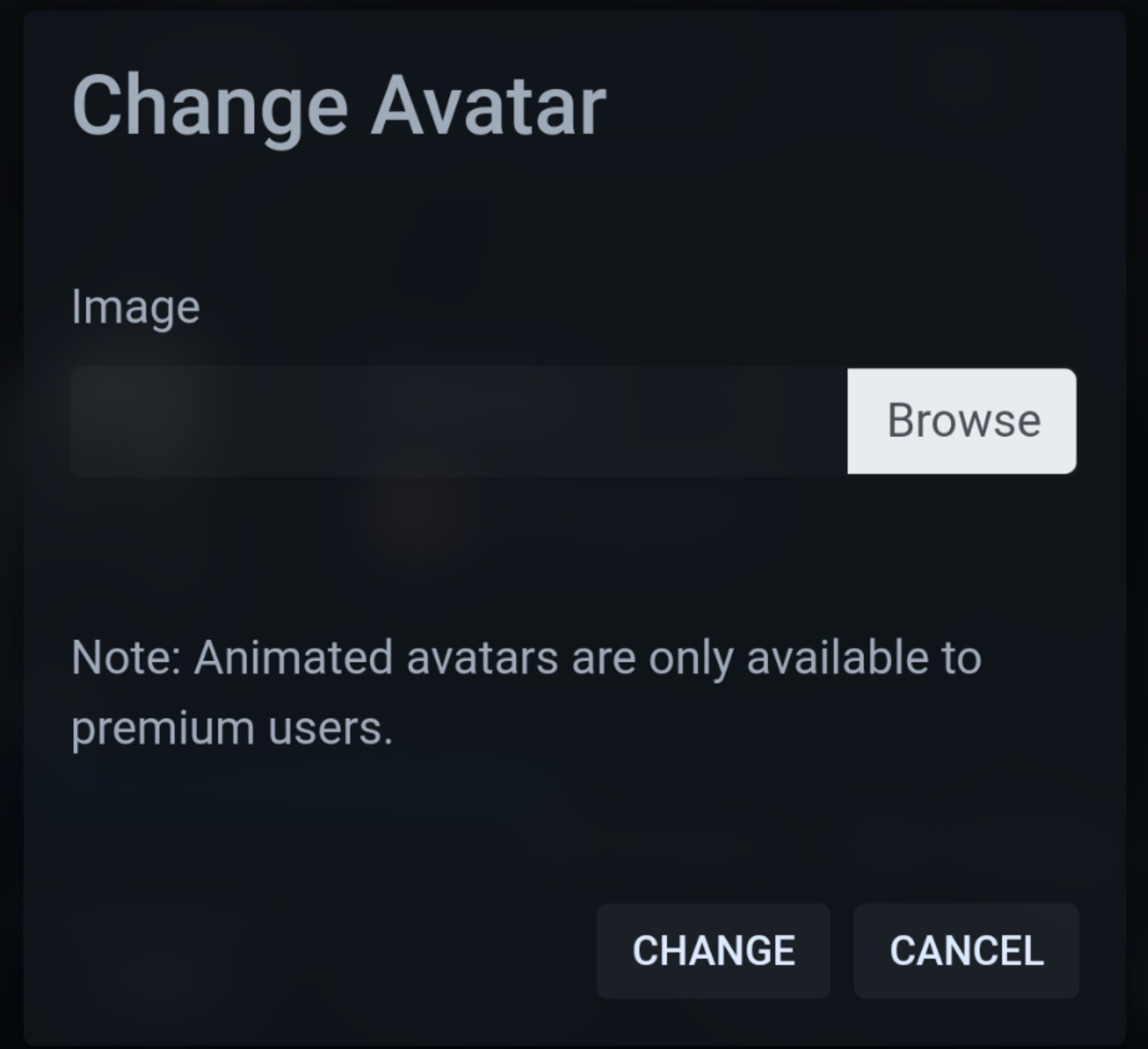Viewport: 1148px width, 1049px height.
Task: Click the word "Avatar" in the title
Action: click(489, 106)
